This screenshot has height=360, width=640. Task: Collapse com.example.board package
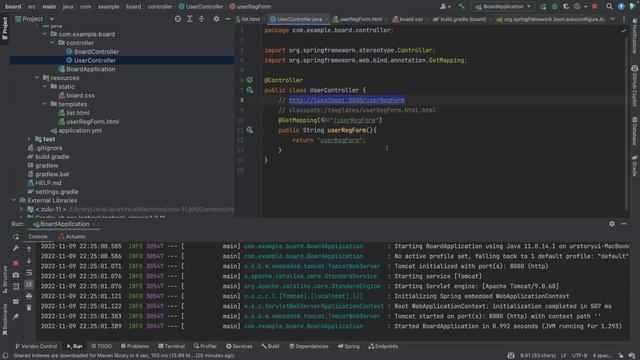coord(45,34)
